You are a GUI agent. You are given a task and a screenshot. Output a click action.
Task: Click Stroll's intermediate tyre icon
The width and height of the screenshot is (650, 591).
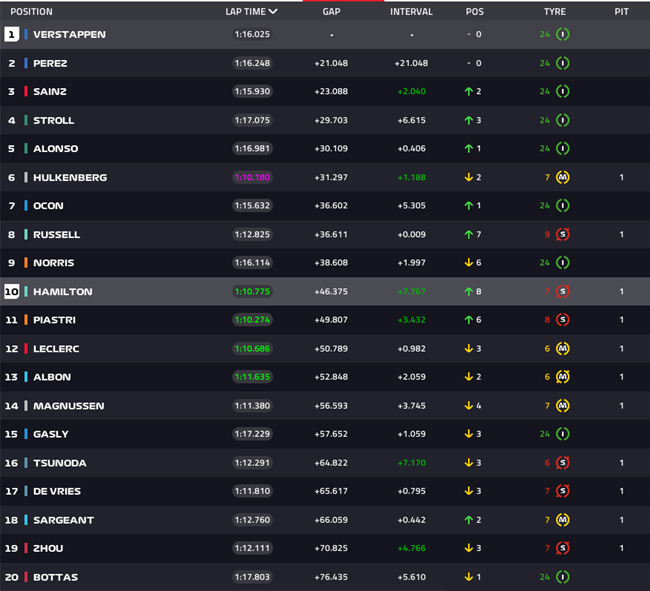coord(563,120)
